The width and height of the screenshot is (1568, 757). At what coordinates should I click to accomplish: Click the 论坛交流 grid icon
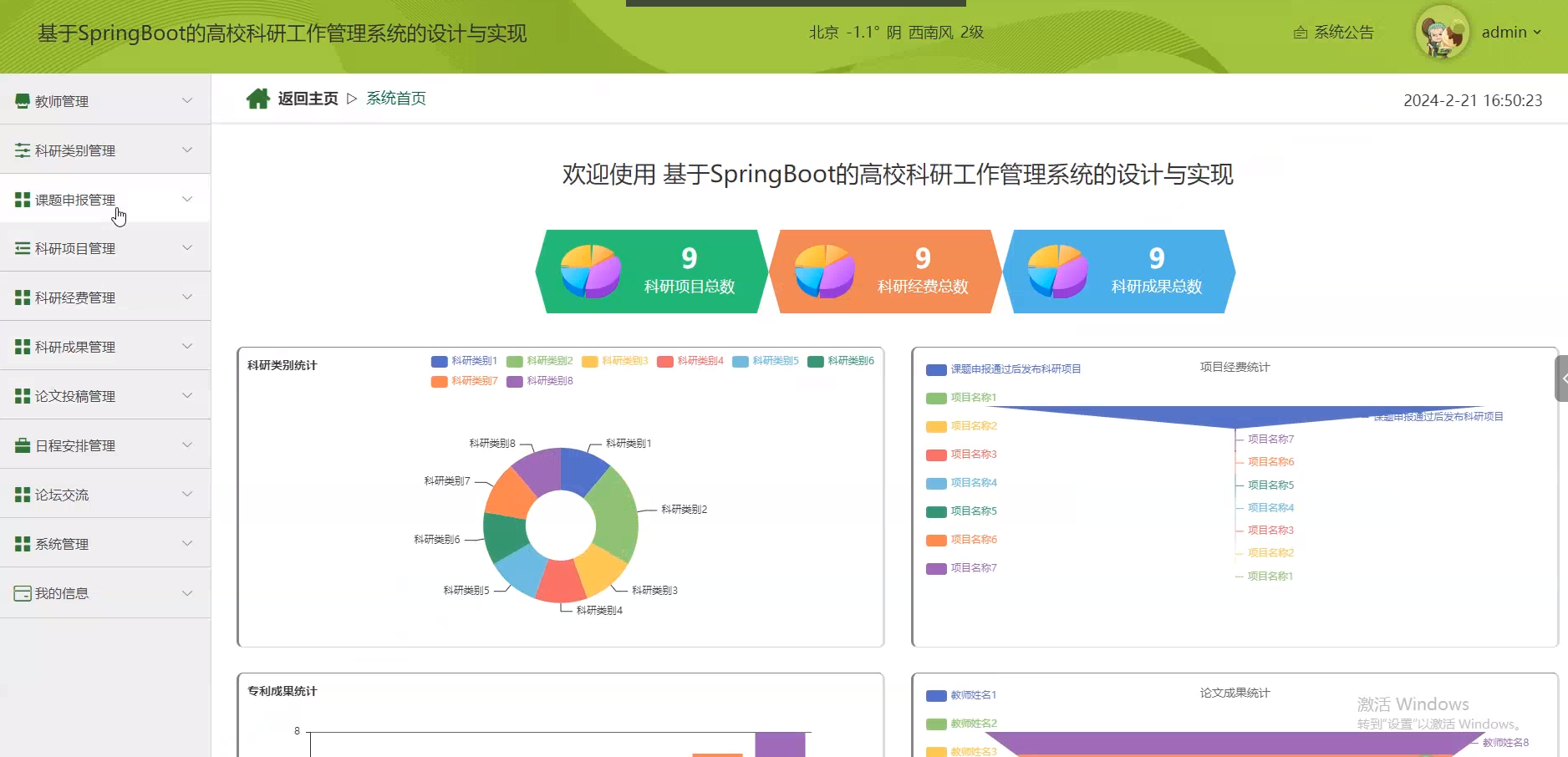point(23,495)
